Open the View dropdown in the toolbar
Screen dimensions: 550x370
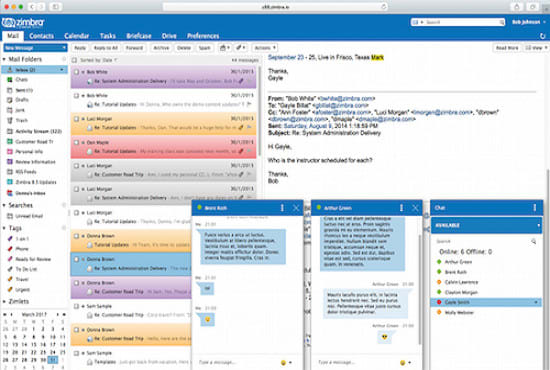[535, 48]
